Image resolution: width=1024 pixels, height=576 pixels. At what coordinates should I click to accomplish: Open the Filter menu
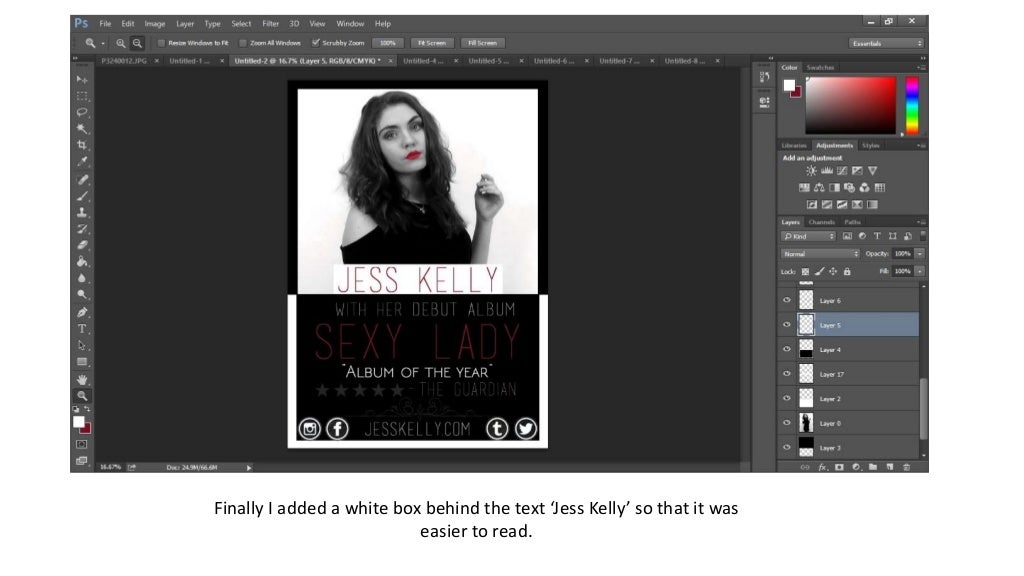click(271, 23)
